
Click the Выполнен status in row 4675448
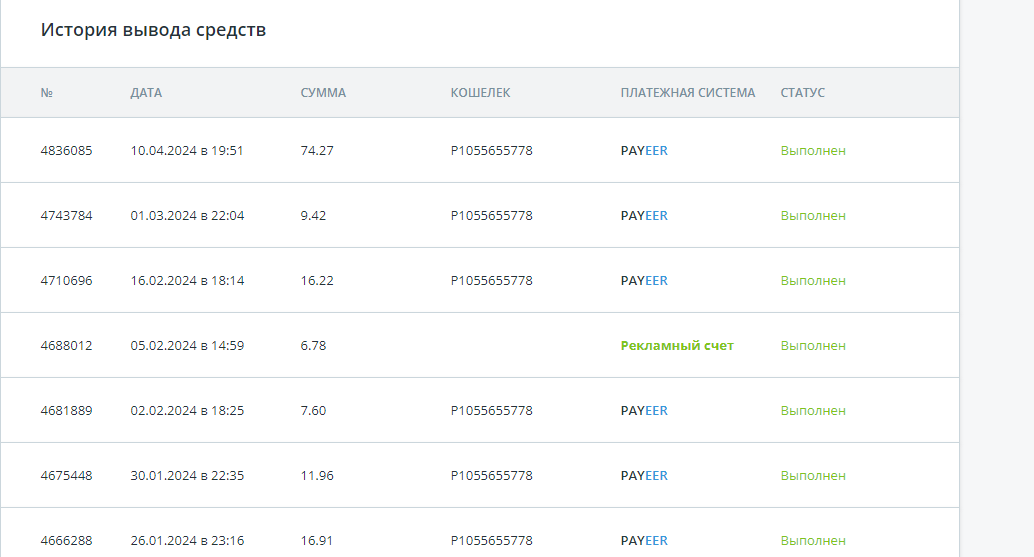coord(812,475)
